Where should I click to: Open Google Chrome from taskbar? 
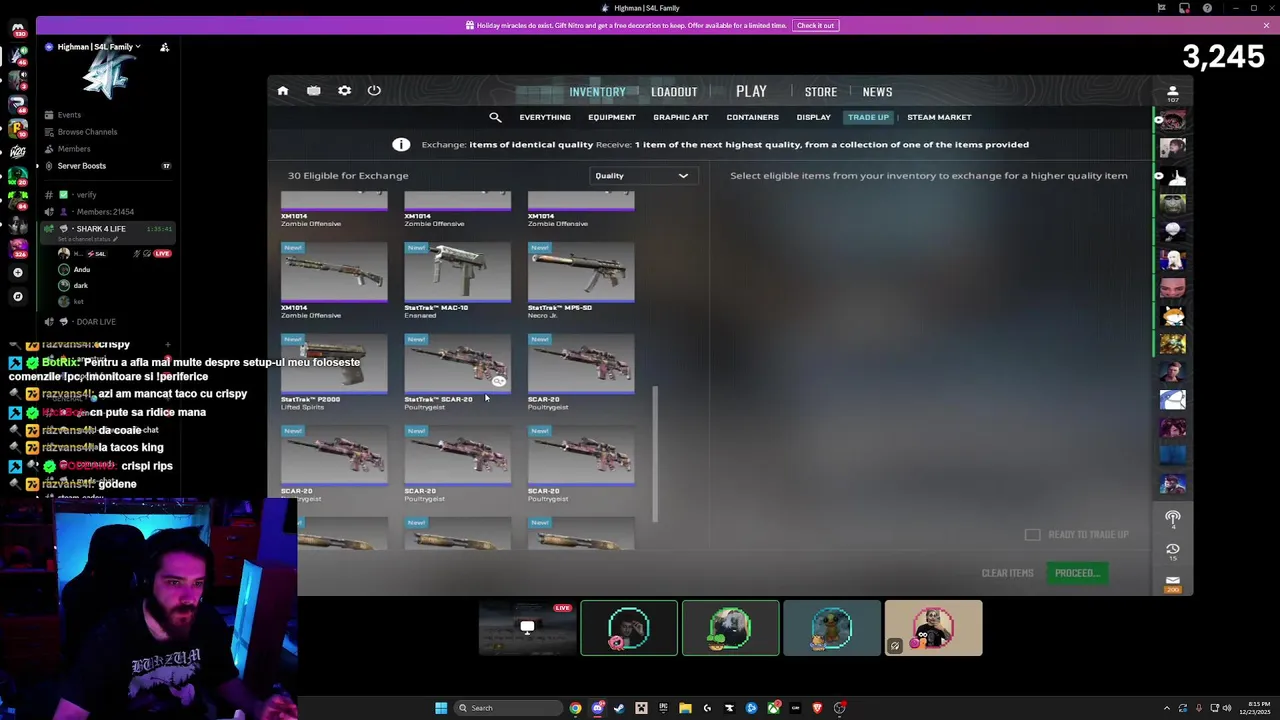tap(575, 708)
